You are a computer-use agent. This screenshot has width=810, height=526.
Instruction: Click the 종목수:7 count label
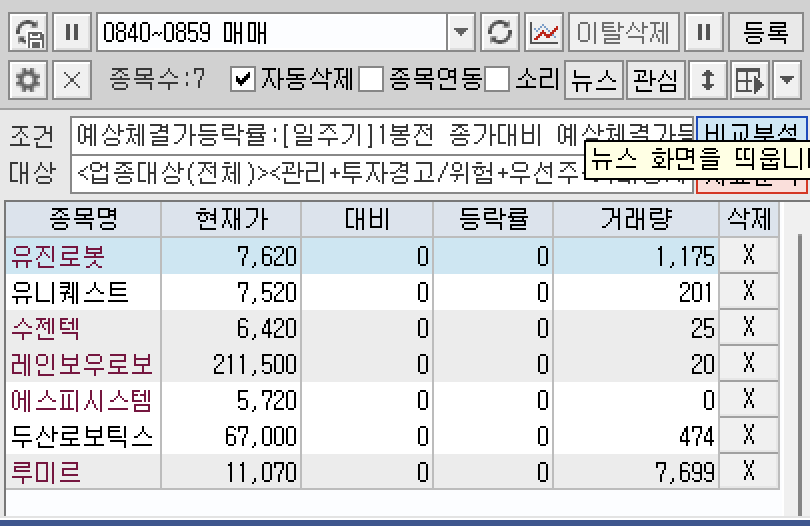point(157,80)
